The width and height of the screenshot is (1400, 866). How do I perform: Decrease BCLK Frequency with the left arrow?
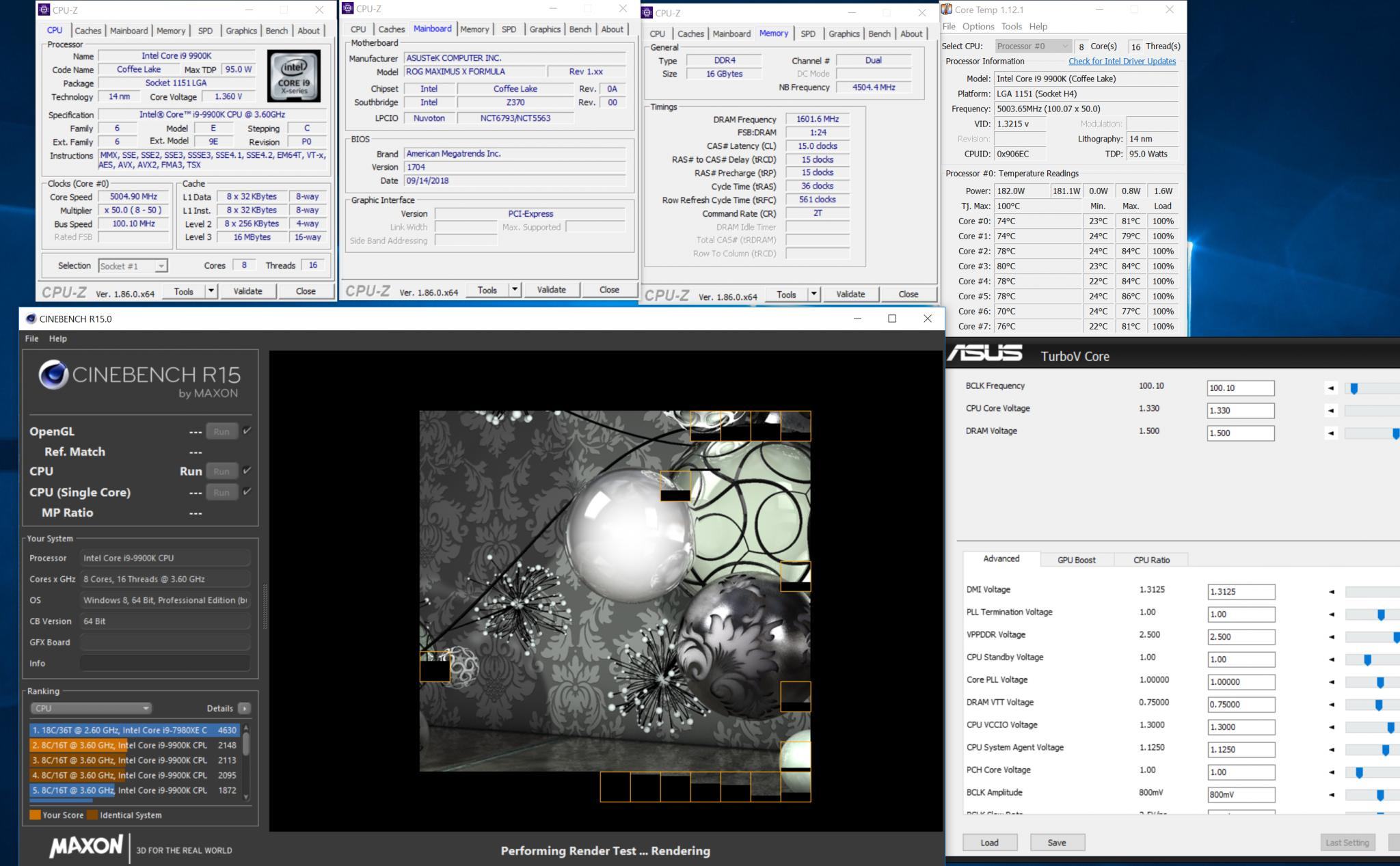click(x=1331, y=388)
